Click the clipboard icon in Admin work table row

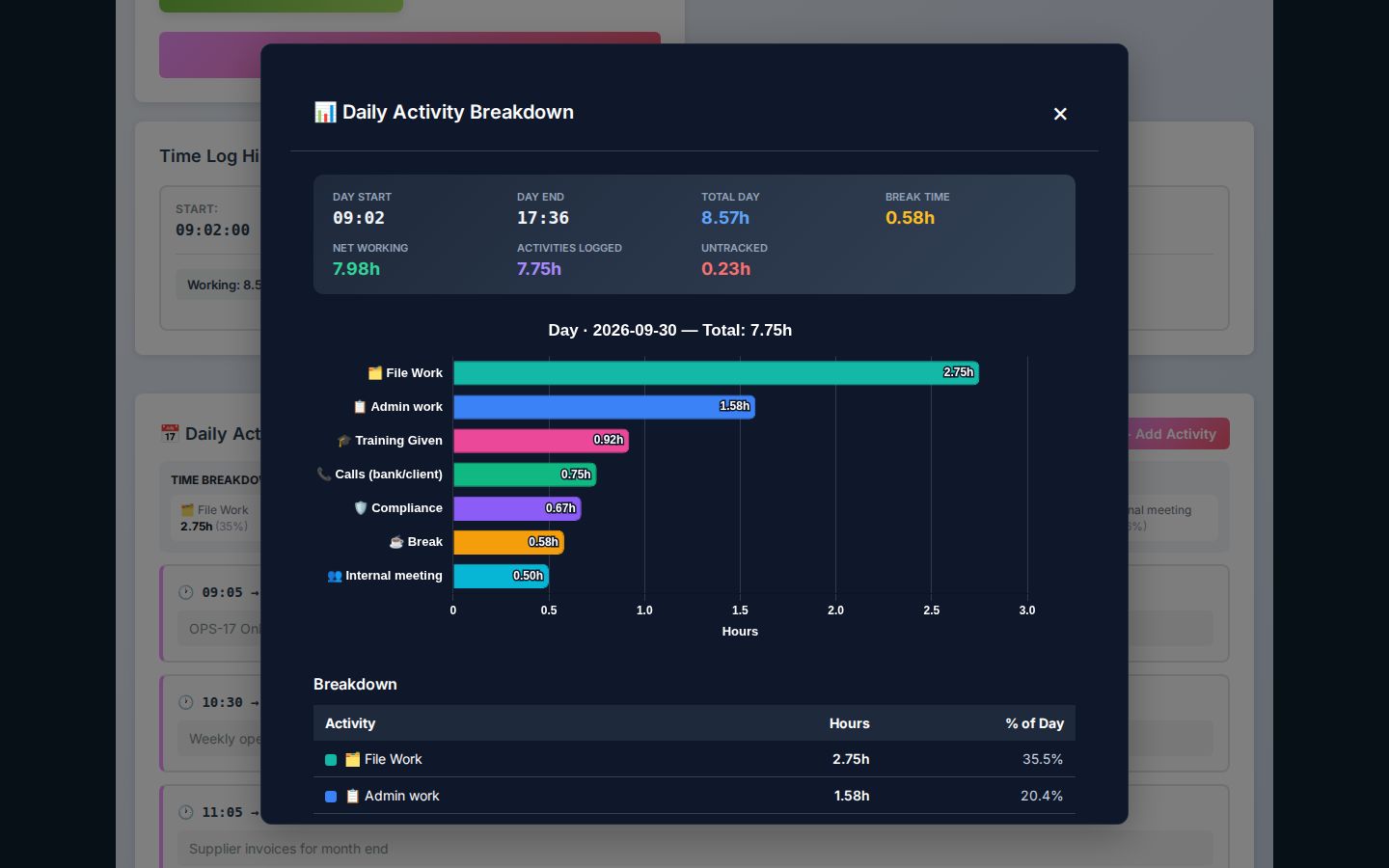(353, 797)
